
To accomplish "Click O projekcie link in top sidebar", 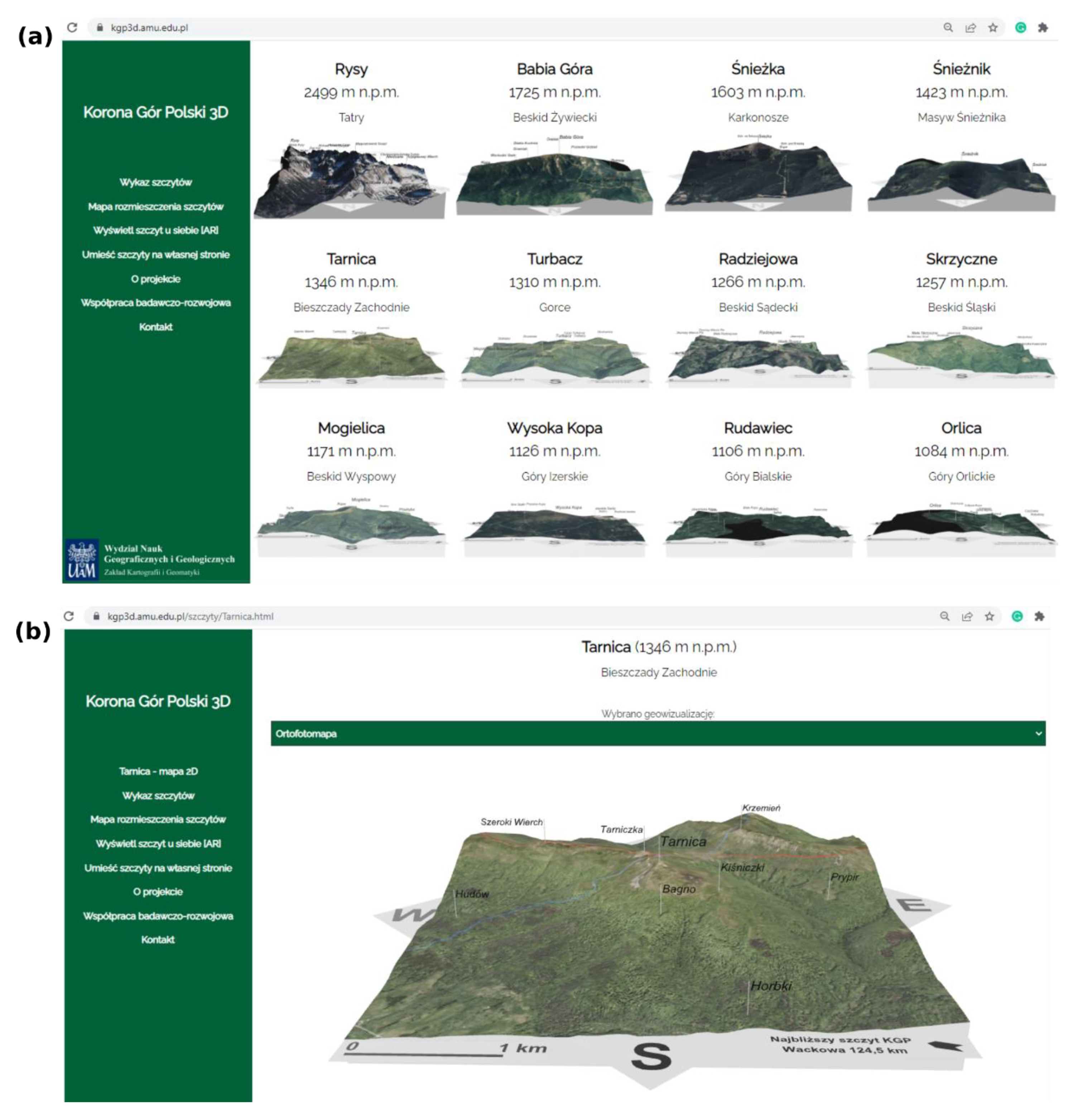I will [155, 279].
